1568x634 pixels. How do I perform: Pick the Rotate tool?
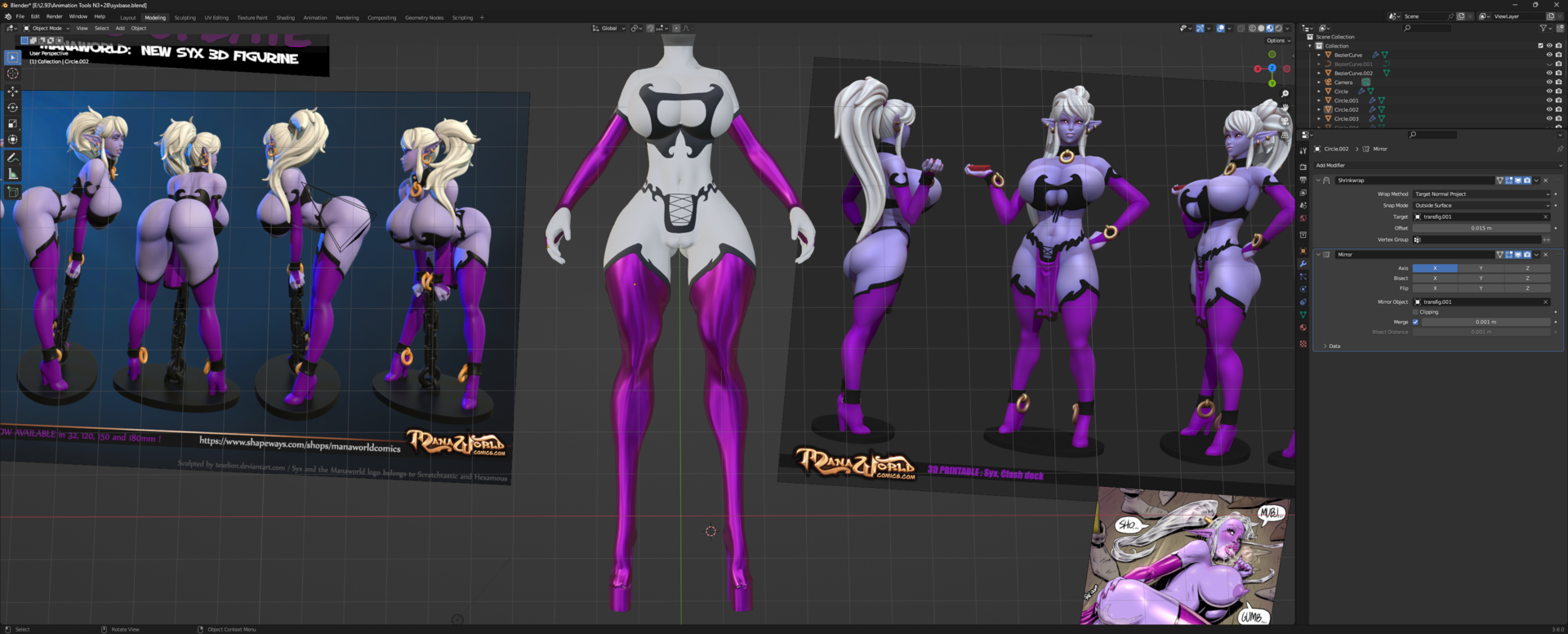point(12,108)
